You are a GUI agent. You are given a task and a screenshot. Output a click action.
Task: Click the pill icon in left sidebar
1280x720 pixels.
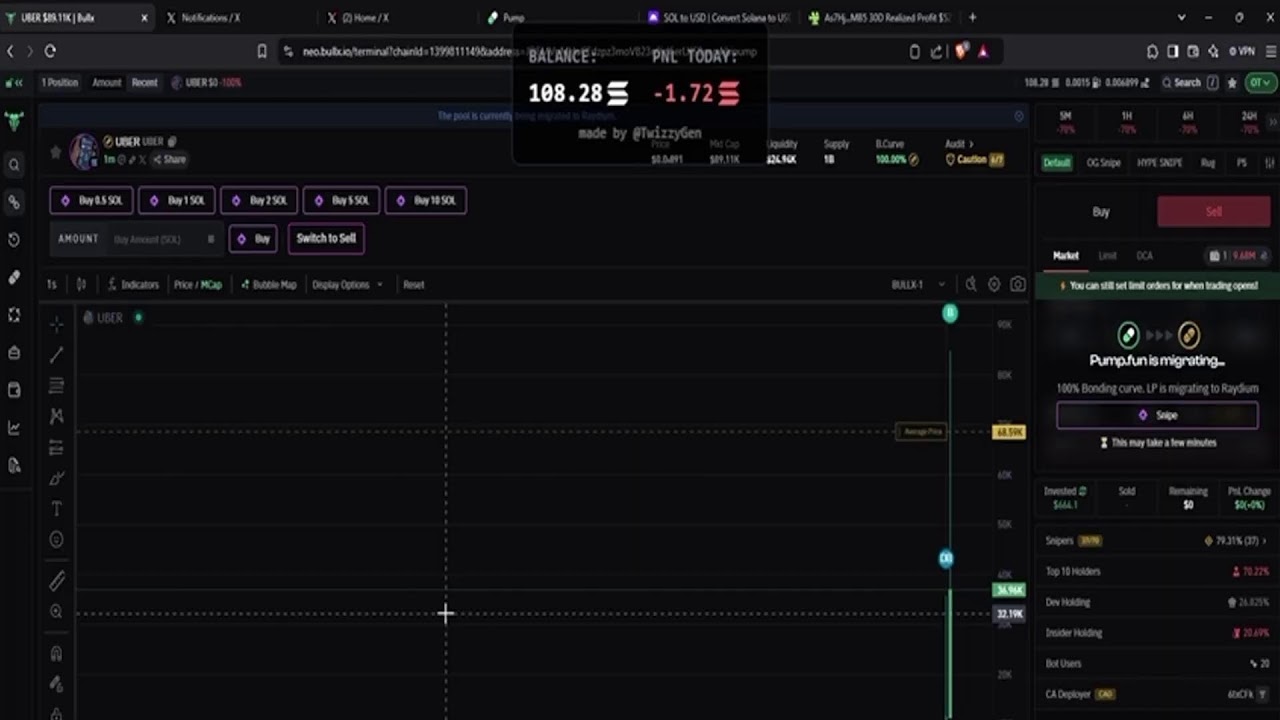click(x=14, y=277)
